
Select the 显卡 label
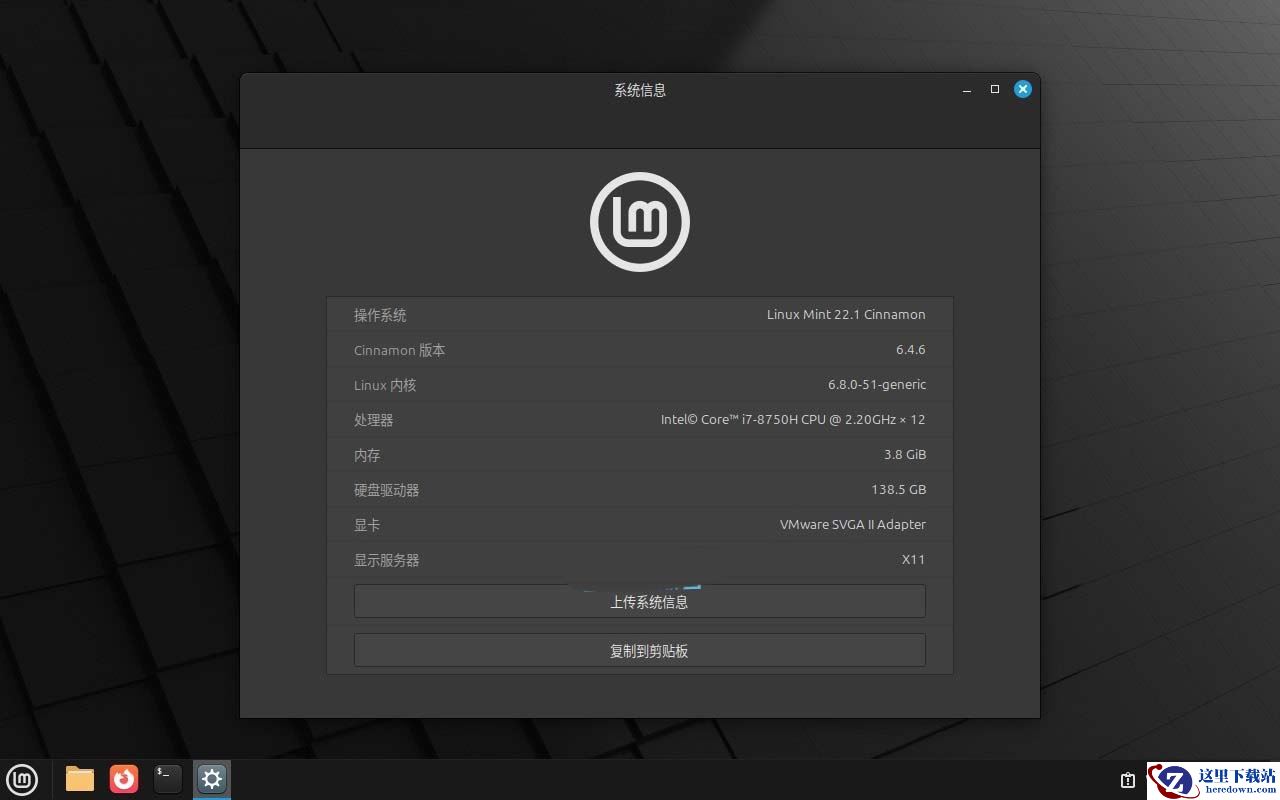click(x=367, y=525)
